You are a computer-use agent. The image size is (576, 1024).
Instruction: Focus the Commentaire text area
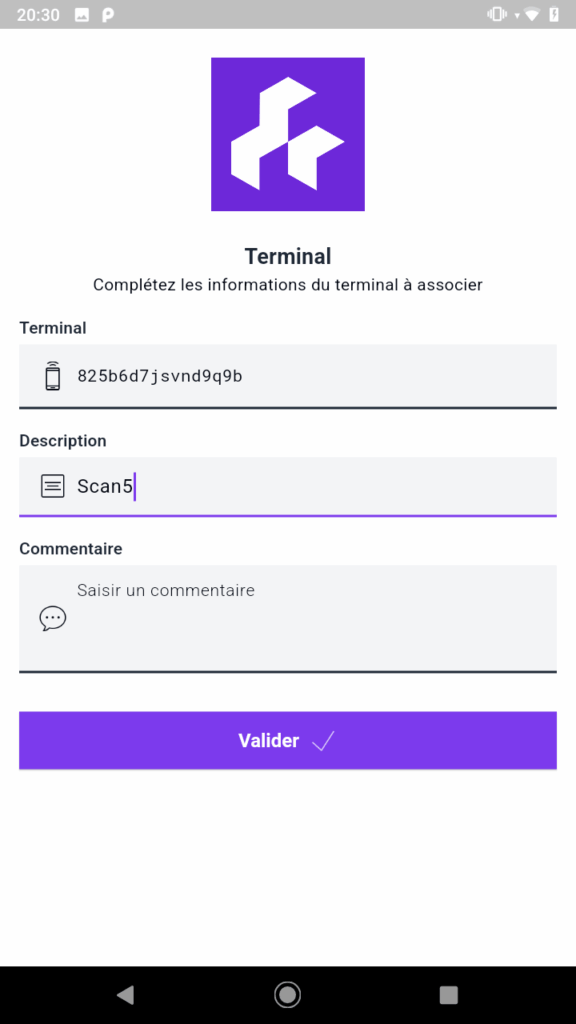tap(287, 618)
